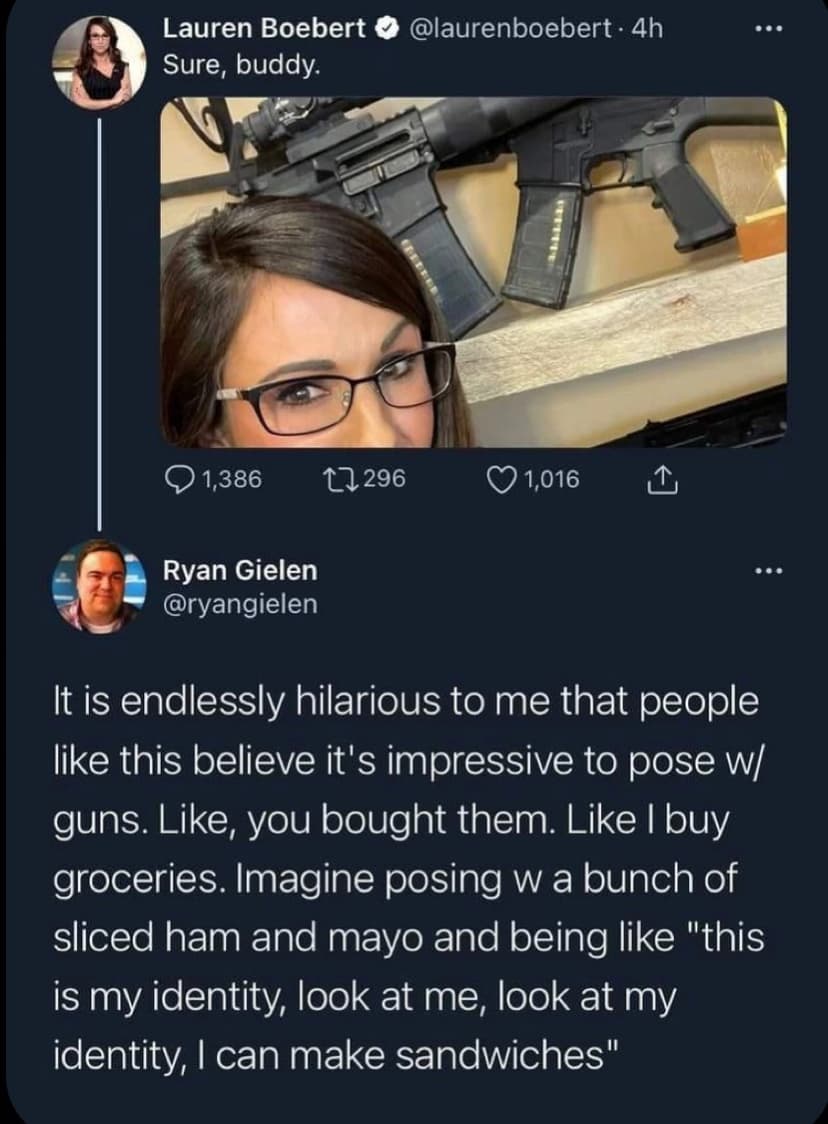Click the 1,016 likes count
This screenshot has width=828, height=1124.
pyautogui.click(x=551, y=480)
